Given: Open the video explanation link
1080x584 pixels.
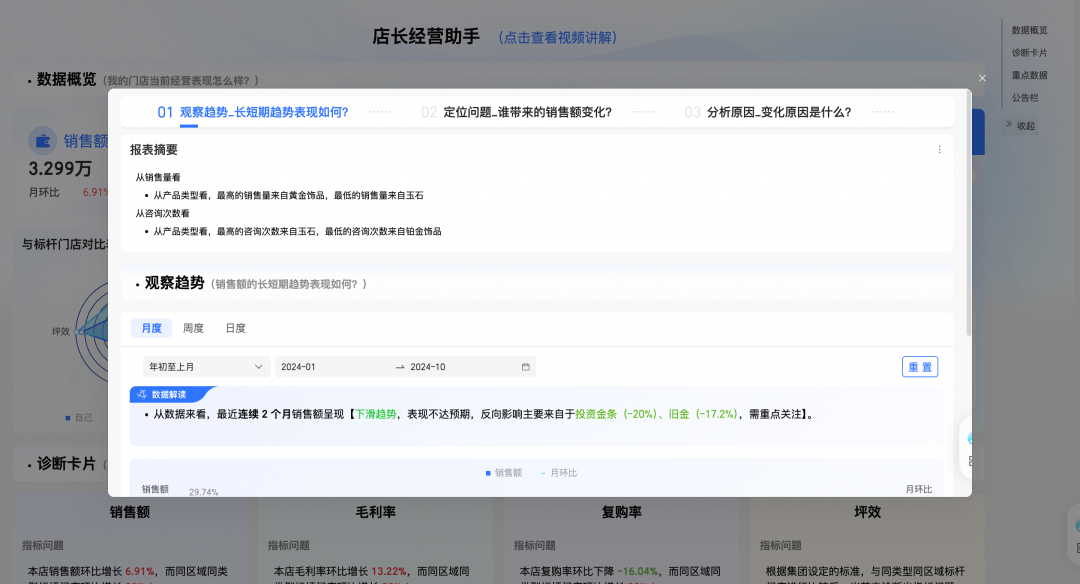Looking at the screenshot, I should pos(557,38).
